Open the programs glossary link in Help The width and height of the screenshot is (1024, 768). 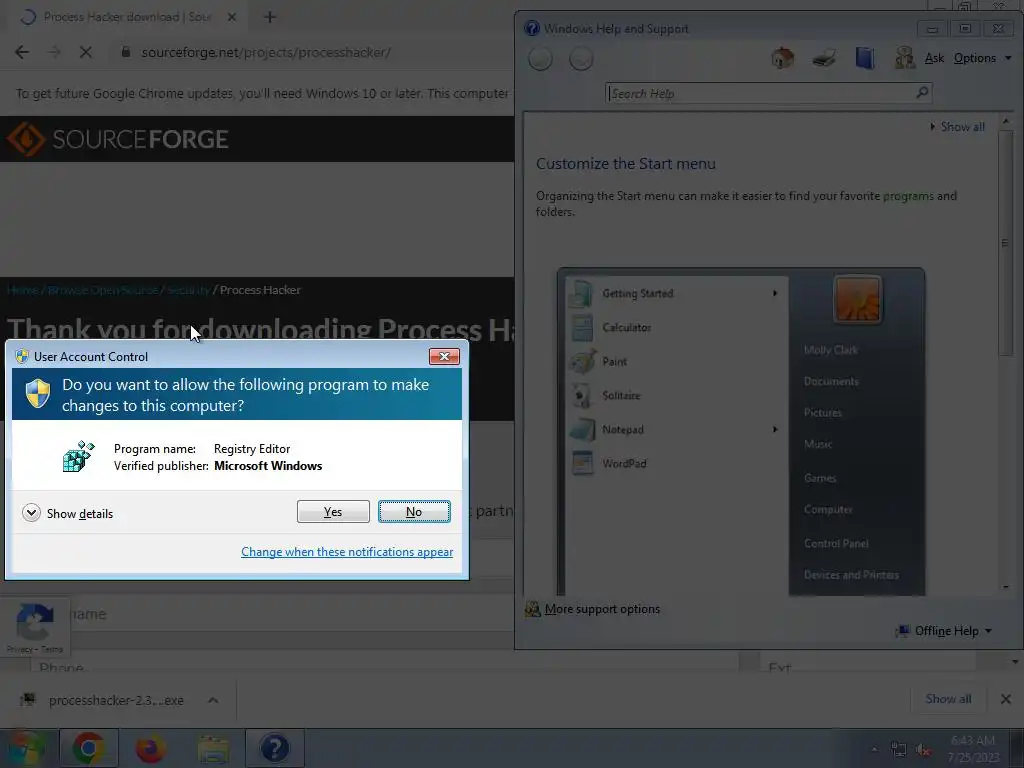pos(908,196)
